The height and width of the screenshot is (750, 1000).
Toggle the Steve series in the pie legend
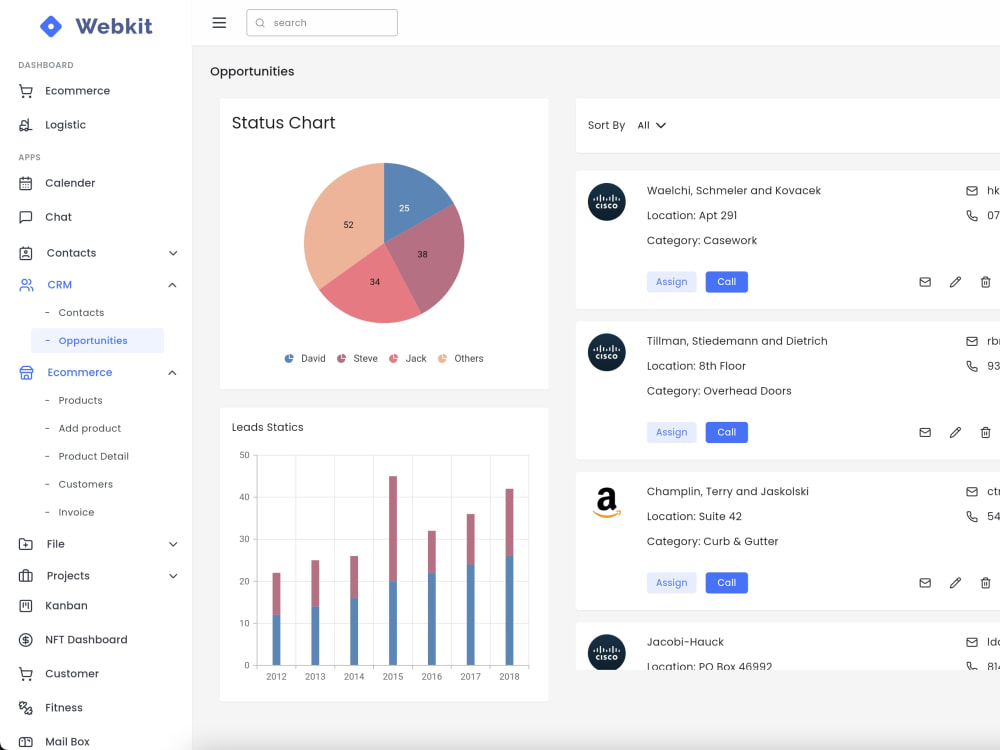(357, 359)
